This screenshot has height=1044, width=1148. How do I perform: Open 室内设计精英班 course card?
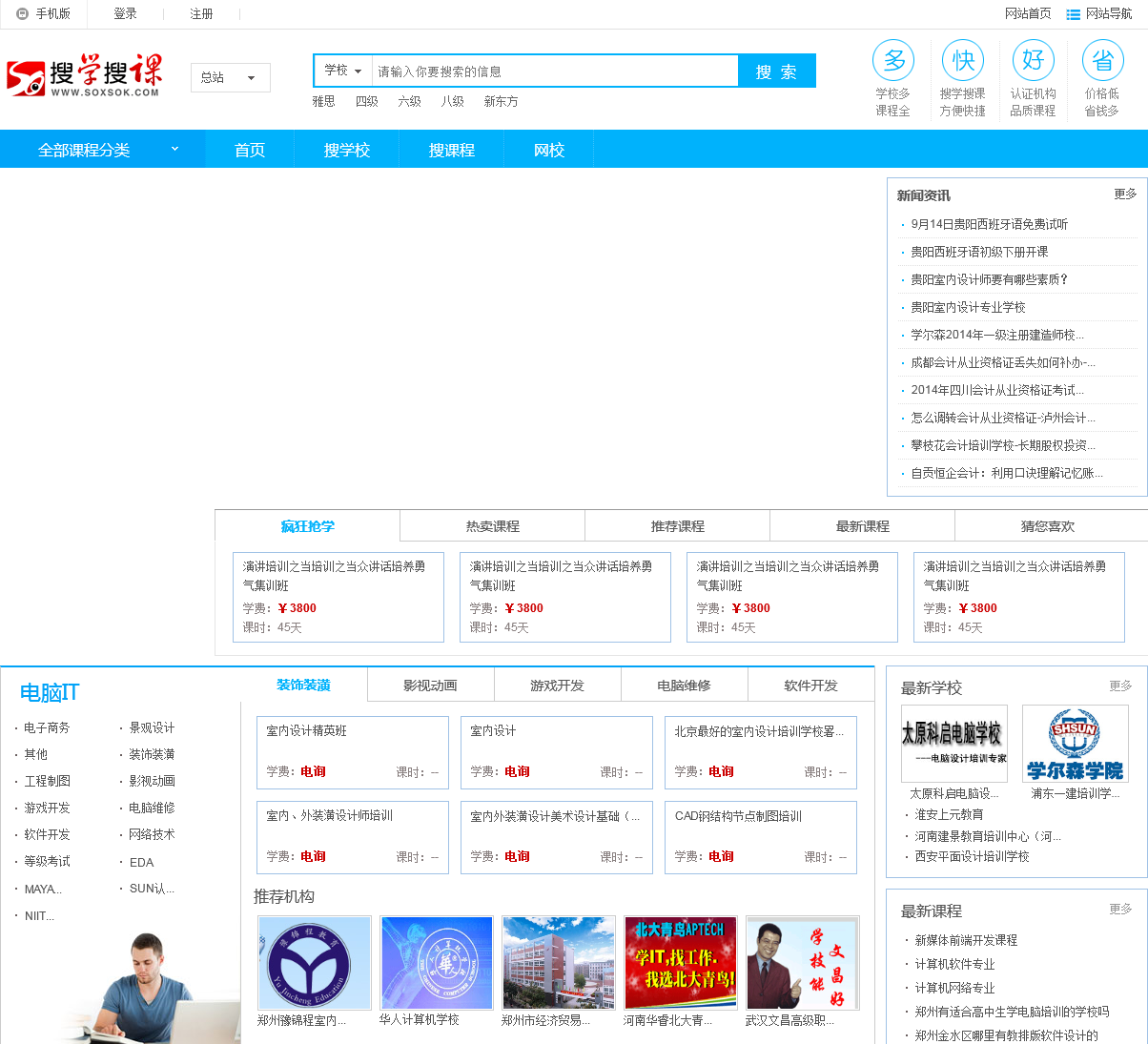(353, 752)
